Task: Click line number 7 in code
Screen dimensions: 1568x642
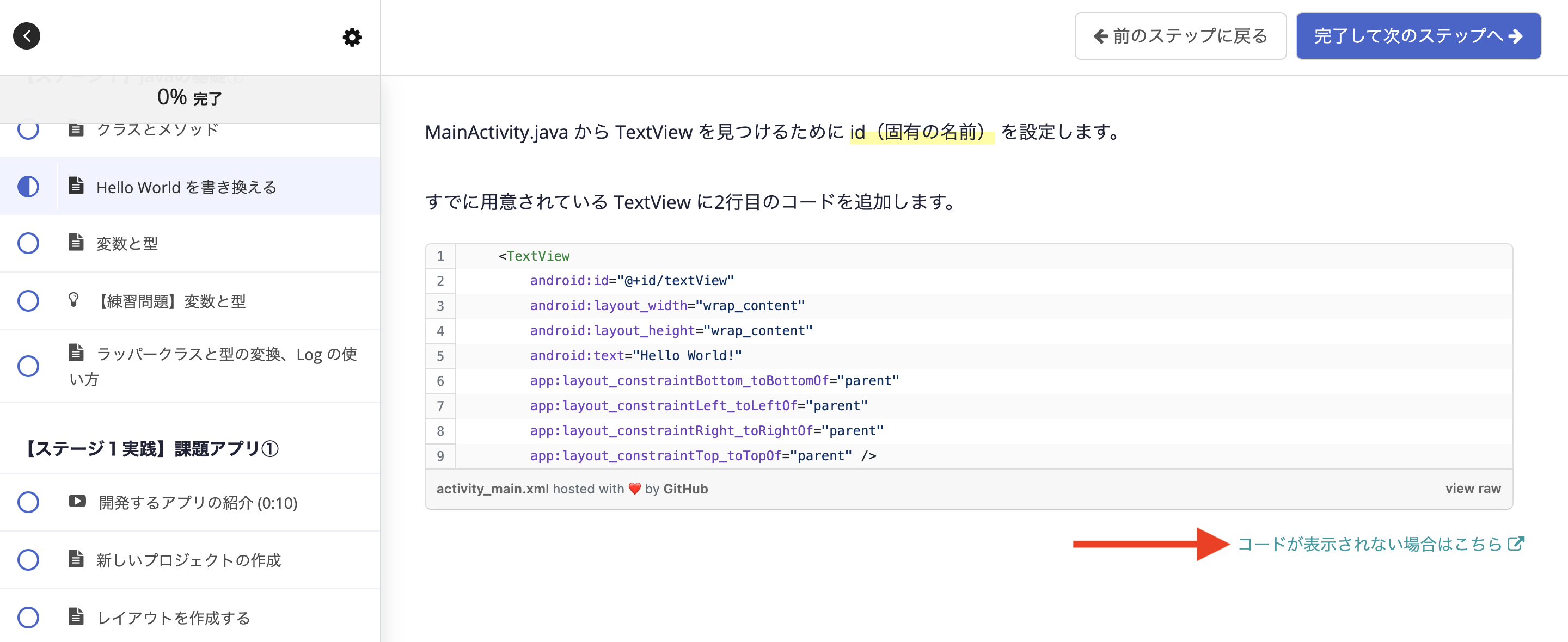Action: pyautogui.click(x=440, y=406)
